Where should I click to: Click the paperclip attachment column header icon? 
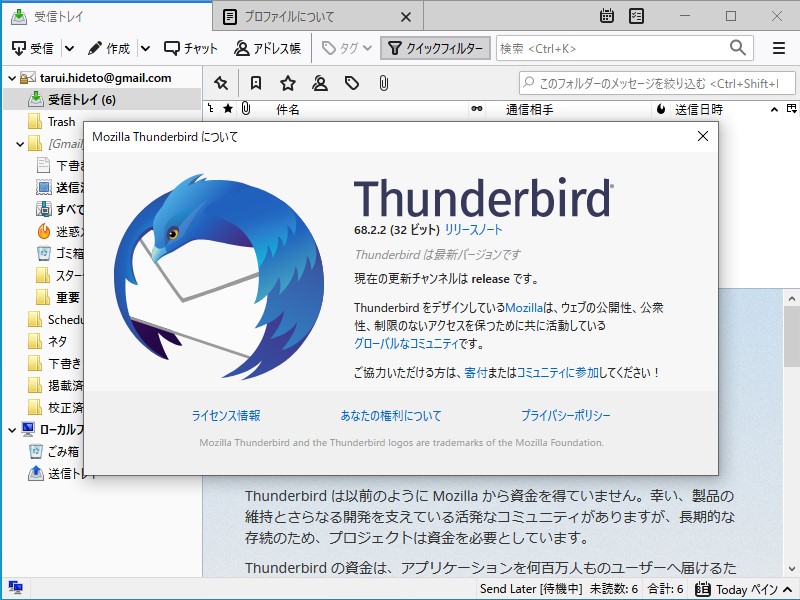[x=245, y=110]
